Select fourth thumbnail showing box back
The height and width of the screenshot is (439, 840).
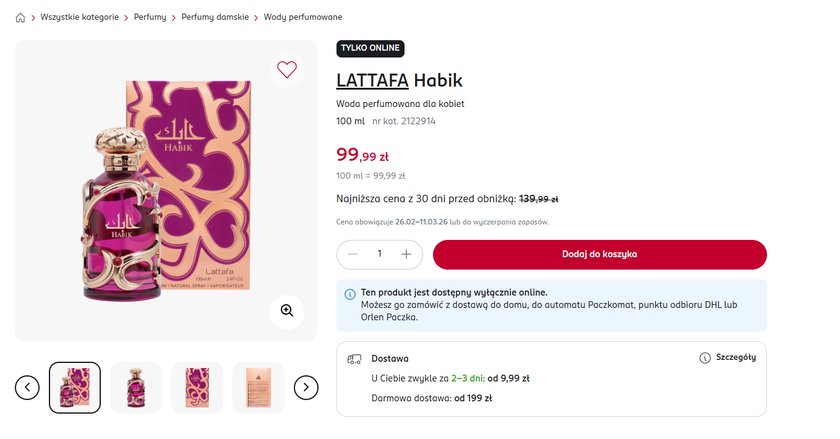(258, 387)
